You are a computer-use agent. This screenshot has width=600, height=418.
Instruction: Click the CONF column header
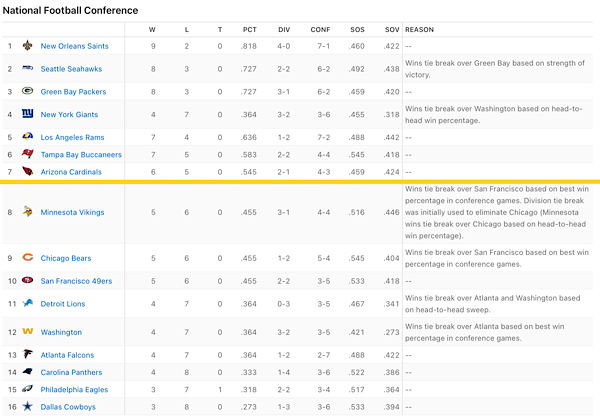pos(320,29)
